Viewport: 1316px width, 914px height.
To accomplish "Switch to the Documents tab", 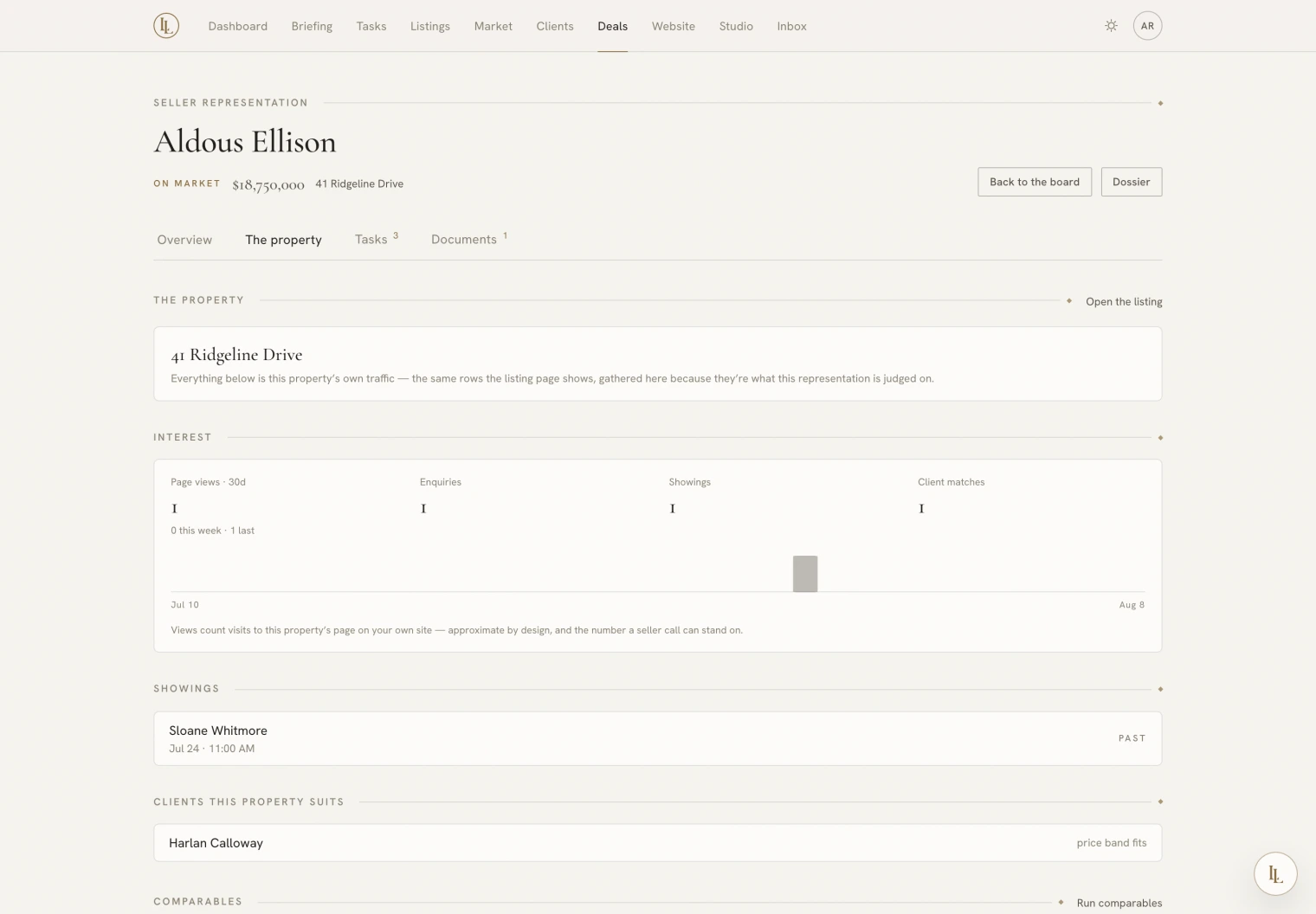I will click(468, 239).
